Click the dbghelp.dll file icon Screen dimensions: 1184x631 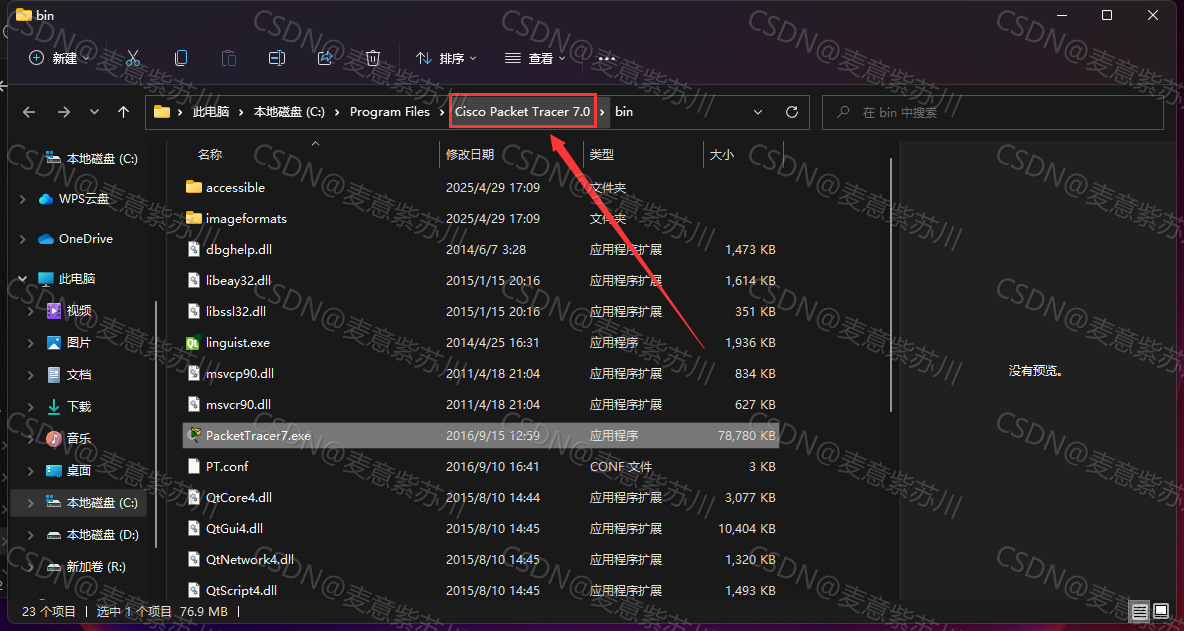(x=194, y=249)
